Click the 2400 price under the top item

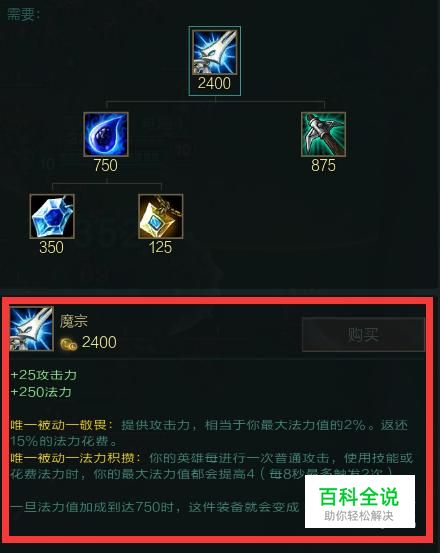pos(214,84)
